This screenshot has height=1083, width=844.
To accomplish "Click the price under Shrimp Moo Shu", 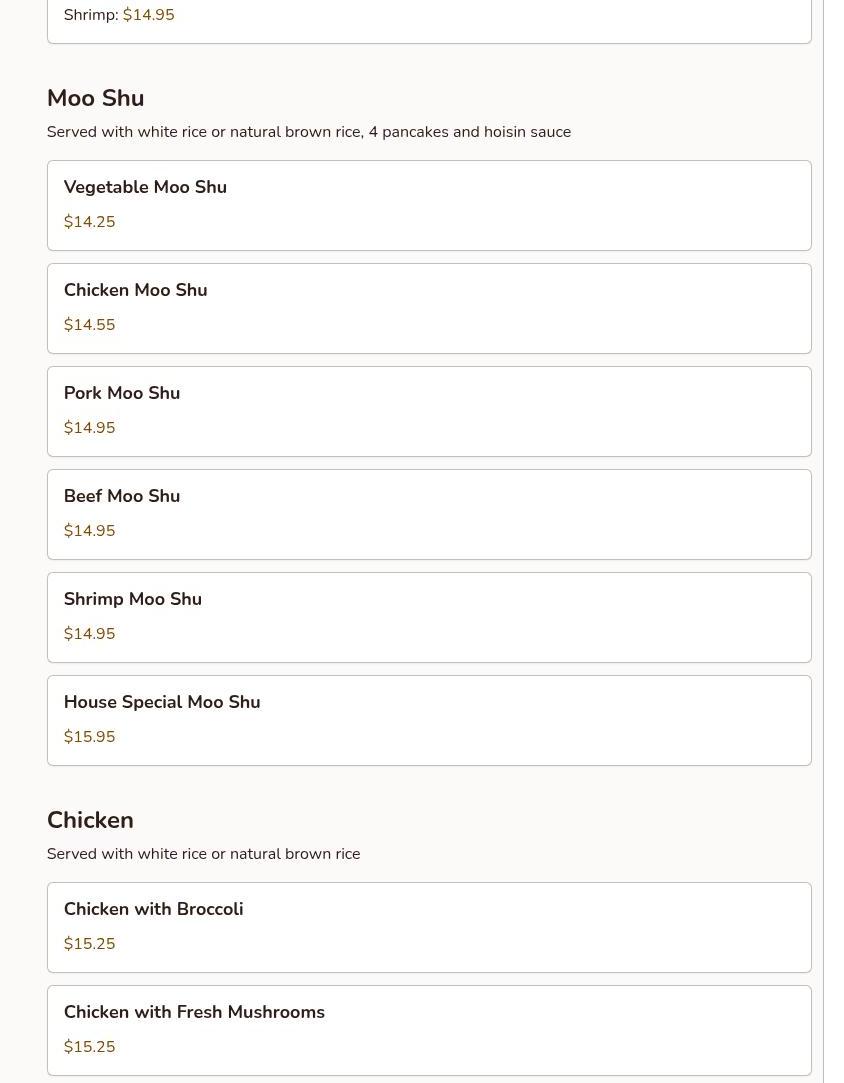I will pos(89,634).
